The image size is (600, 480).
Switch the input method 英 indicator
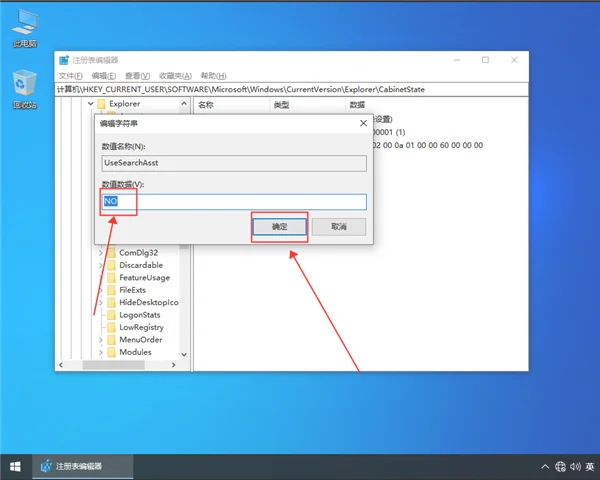click(x=590, y=467)
